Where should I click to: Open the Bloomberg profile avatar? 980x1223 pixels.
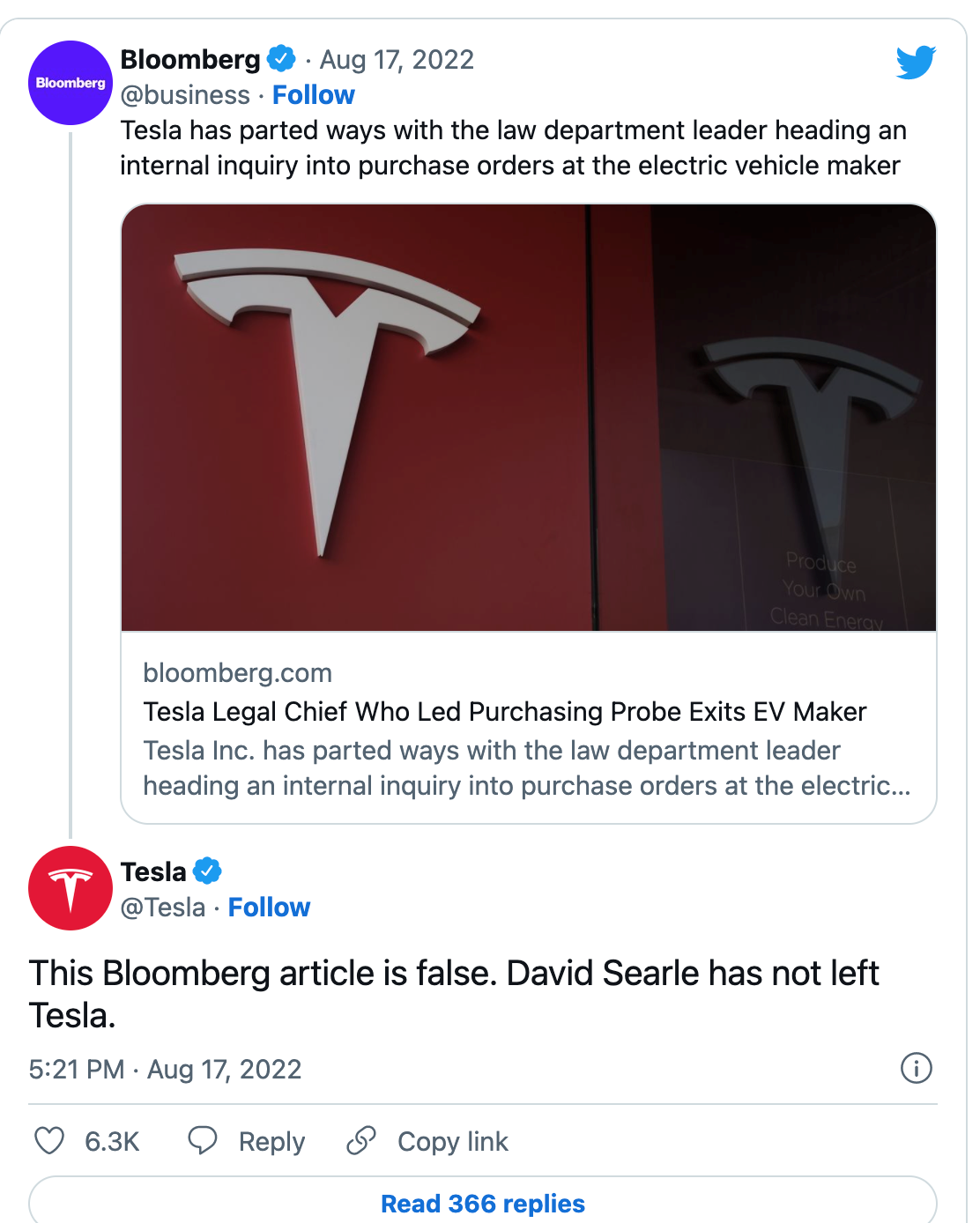(x=71, y=83)
